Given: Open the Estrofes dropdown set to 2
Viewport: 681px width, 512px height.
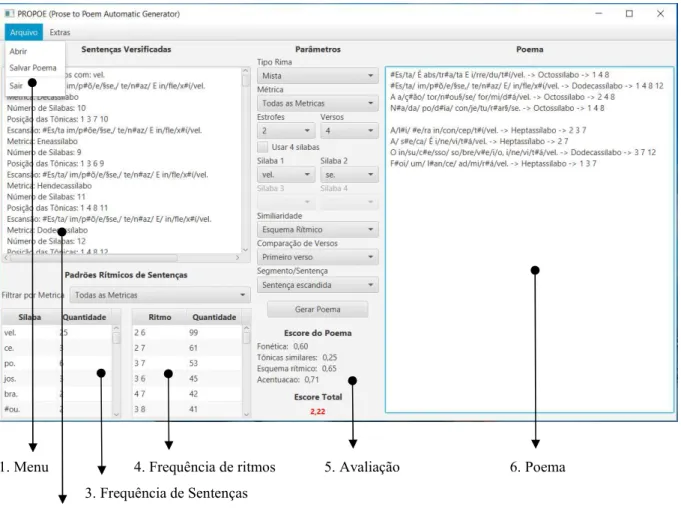Looking at the screenshot, I should [286, 131].
